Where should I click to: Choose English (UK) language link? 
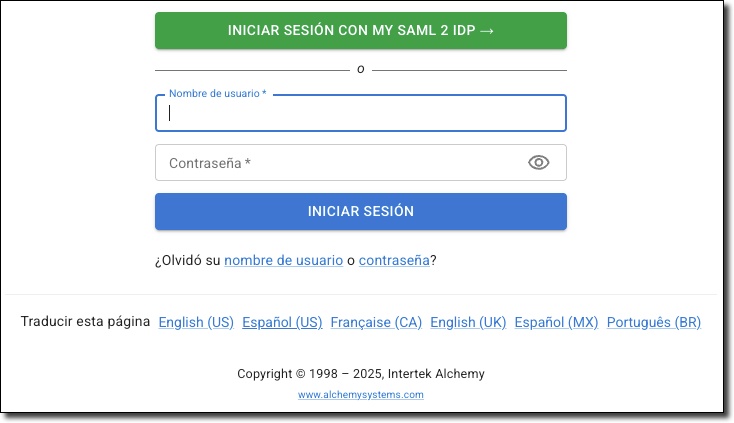pyautogui.click(x=468, y=322)
